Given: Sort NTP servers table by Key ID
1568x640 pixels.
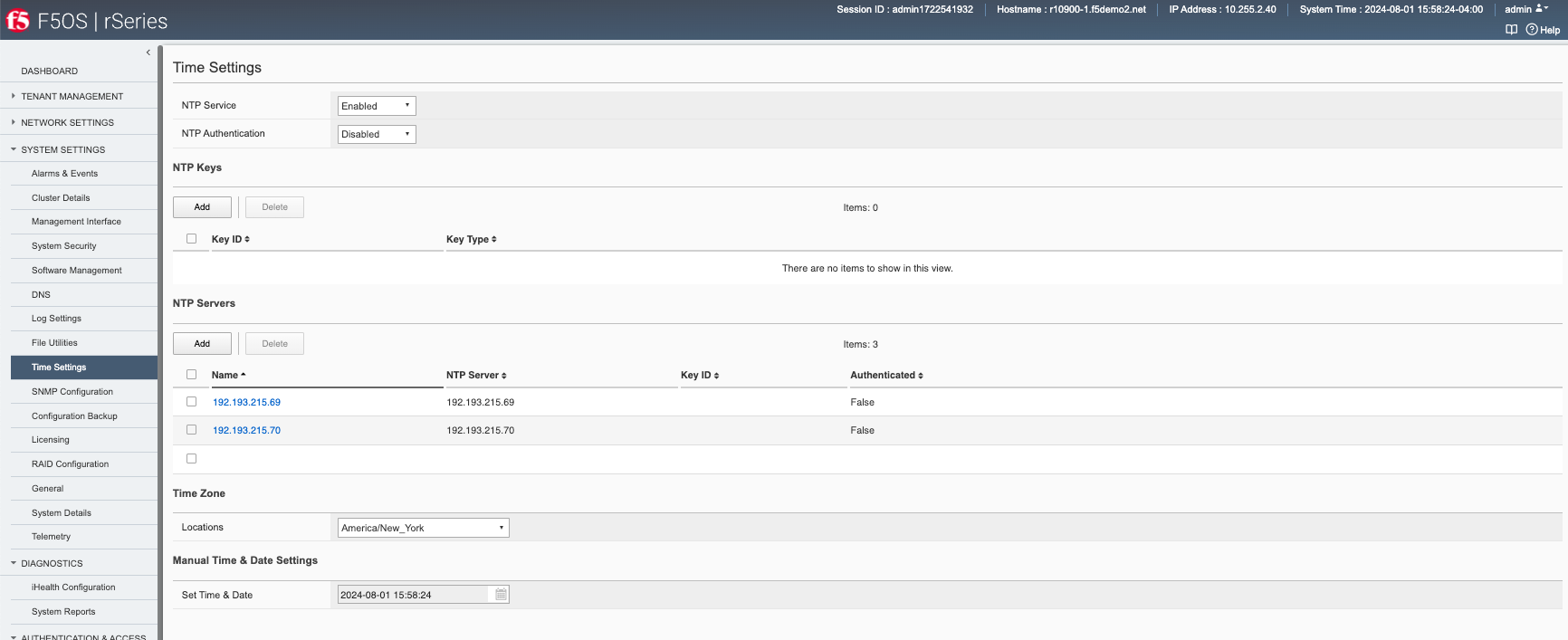Looking at the screenshot, I should point(700,375).
